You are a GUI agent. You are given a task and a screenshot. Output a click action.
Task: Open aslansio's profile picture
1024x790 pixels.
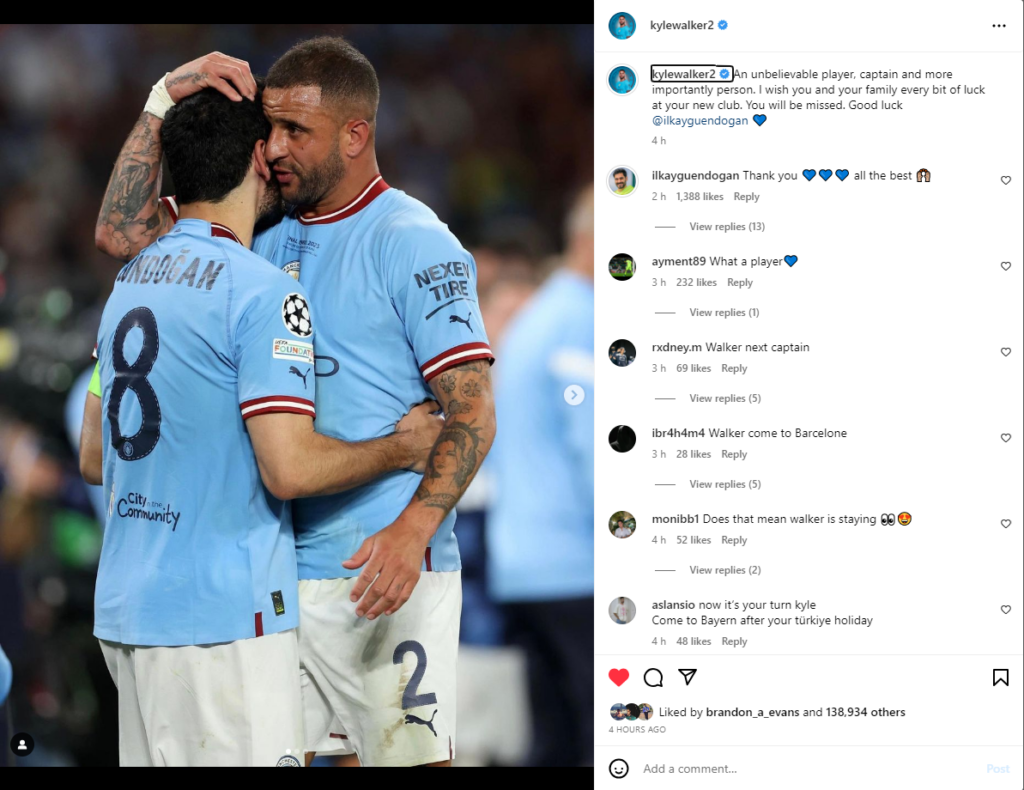(x=622, y=610)
